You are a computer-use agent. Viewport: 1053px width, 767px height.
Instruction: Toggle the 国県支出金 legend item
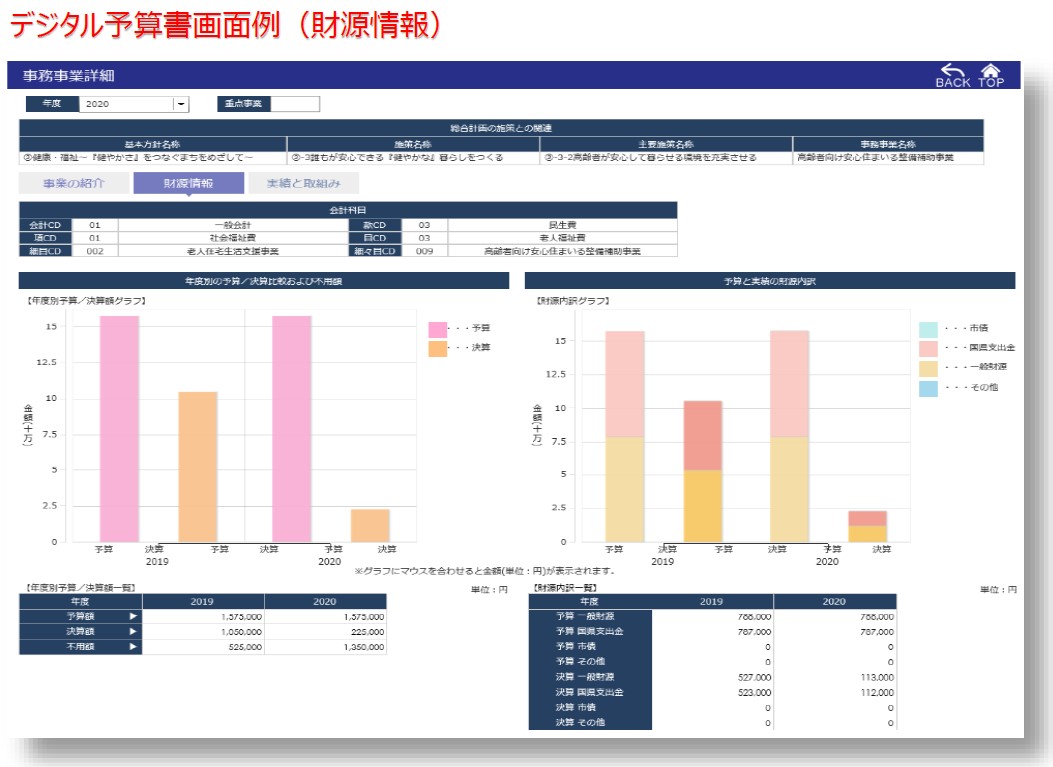[928, 348]
